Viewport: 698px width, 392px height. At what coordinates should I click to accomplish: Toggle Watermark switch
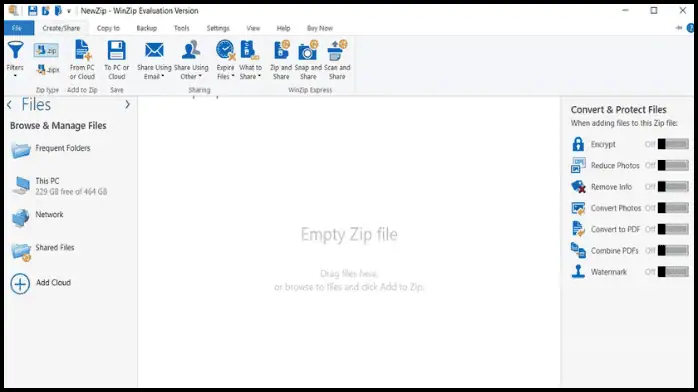pos(673,271)
